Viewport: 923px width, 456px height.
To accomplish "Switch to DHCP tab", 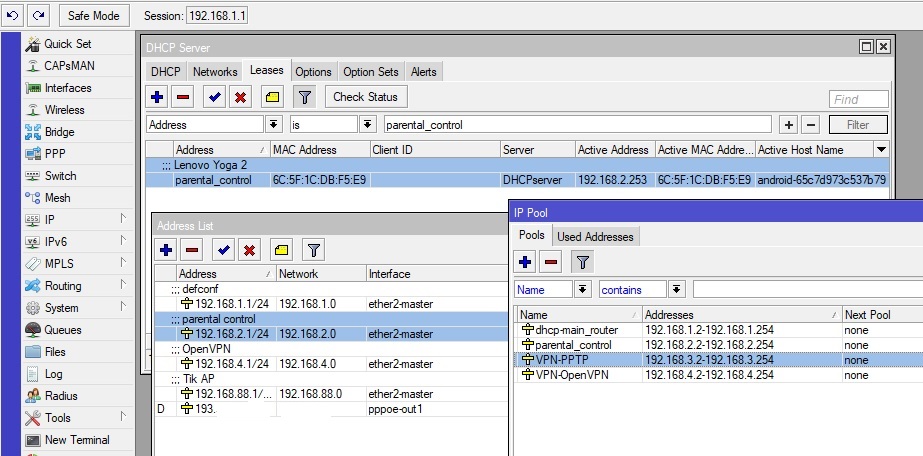I will point(165,72).
